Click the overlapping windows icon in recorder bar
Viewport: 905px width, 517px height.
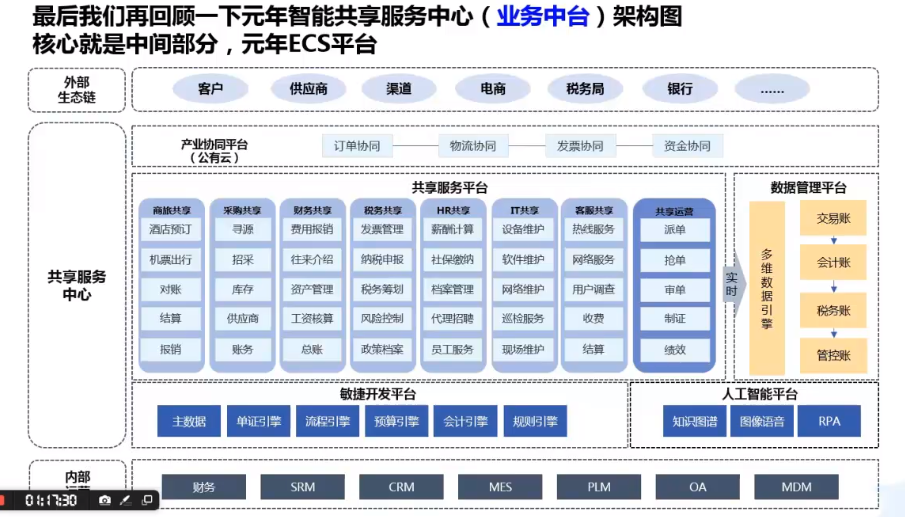[x=147, y=500]
